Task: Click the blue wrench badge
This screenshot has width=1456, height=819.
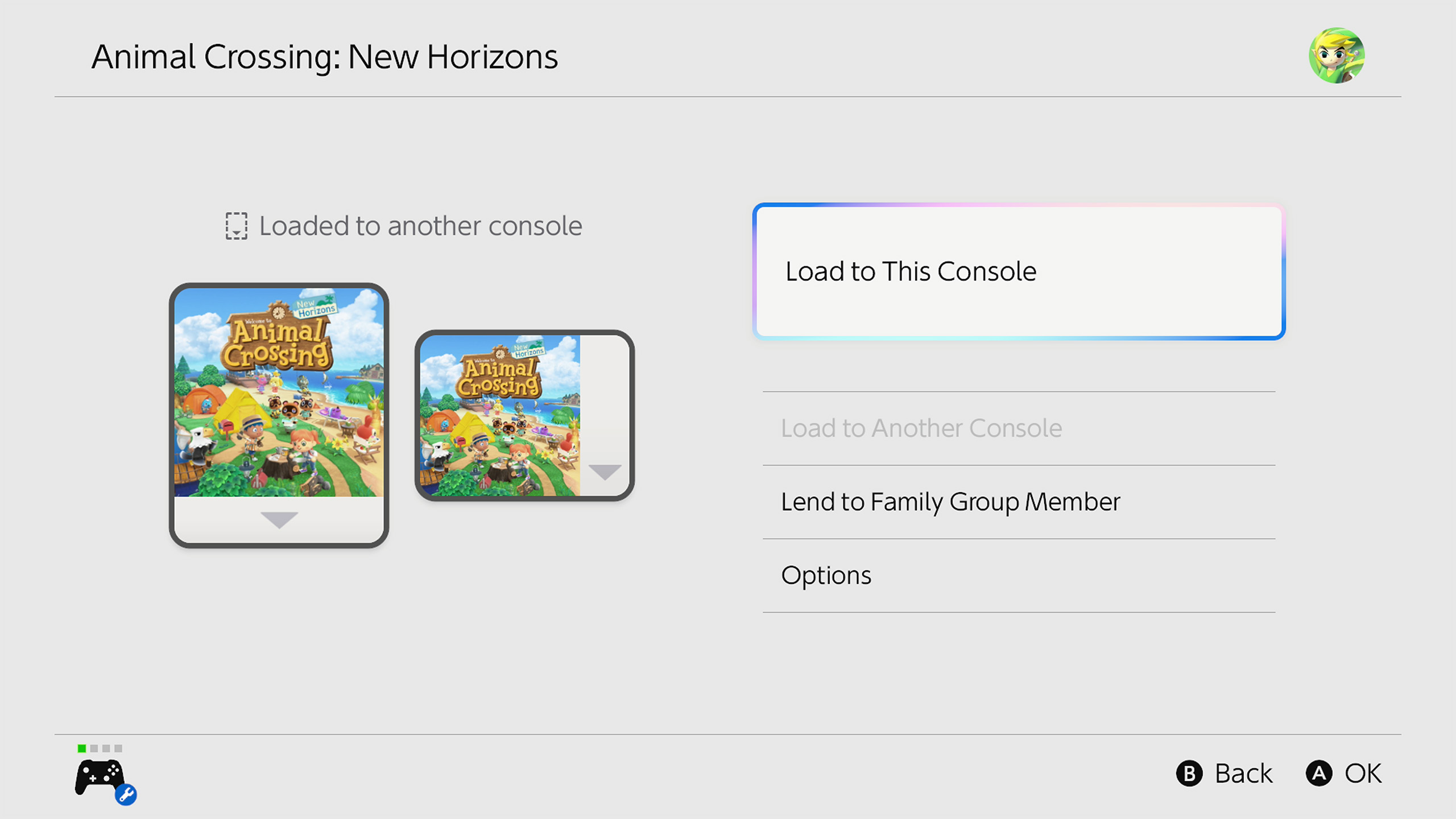Action: pos(126,794)
